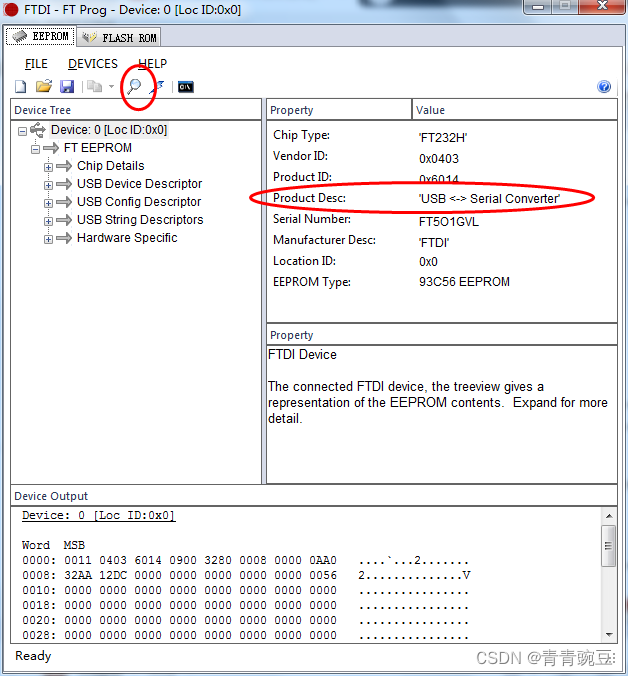Screen dimensions: 628x676
Task: Click the Product ID property label
Action: (x=302, y=177)
